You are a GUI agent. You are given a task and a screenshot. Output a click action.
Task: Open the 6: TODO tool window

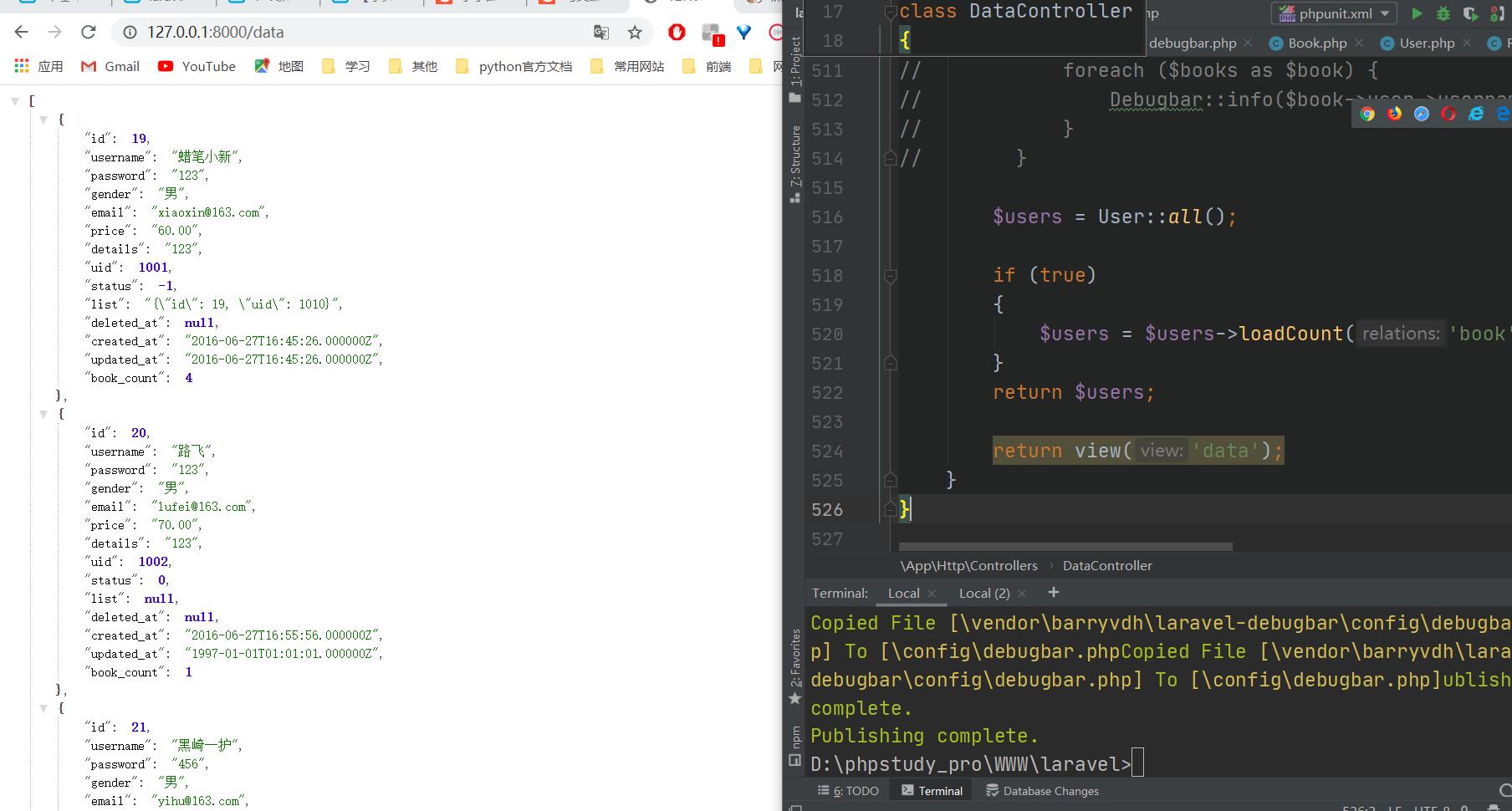pos(848,791)
